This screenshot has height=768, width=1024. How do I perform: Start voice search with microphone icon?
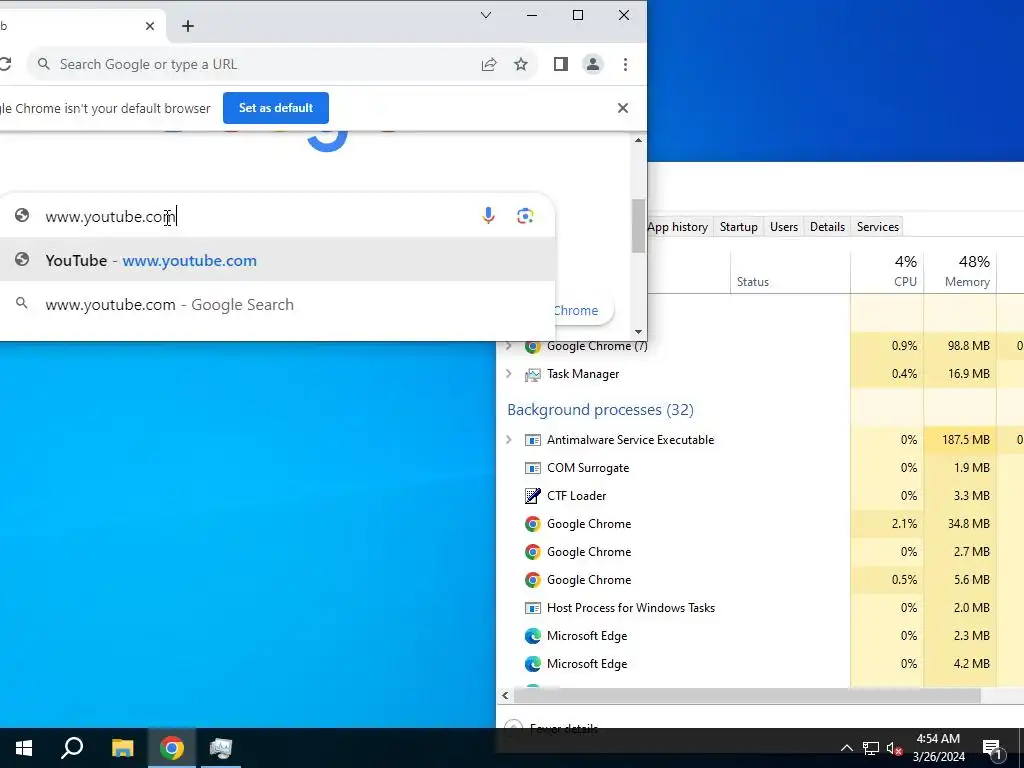click(488, 216)
